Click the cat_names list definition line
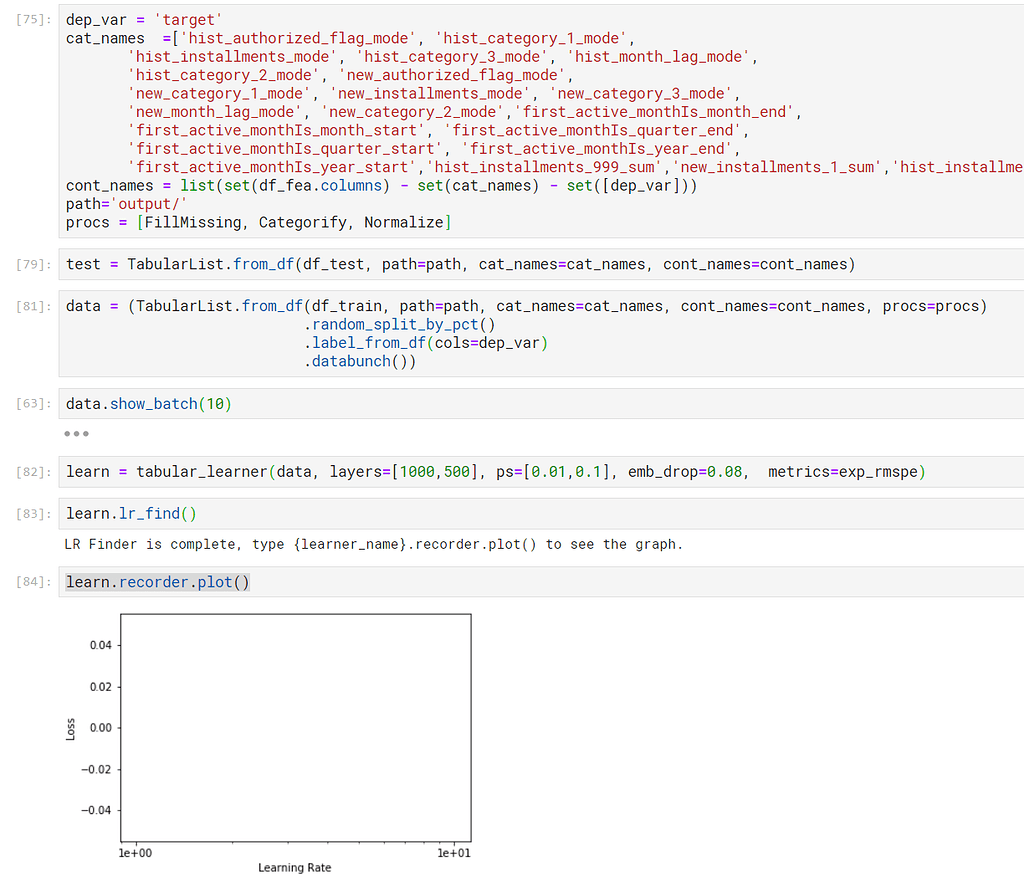The width and height of the screenshot is (1024, 881). (300, 37)
